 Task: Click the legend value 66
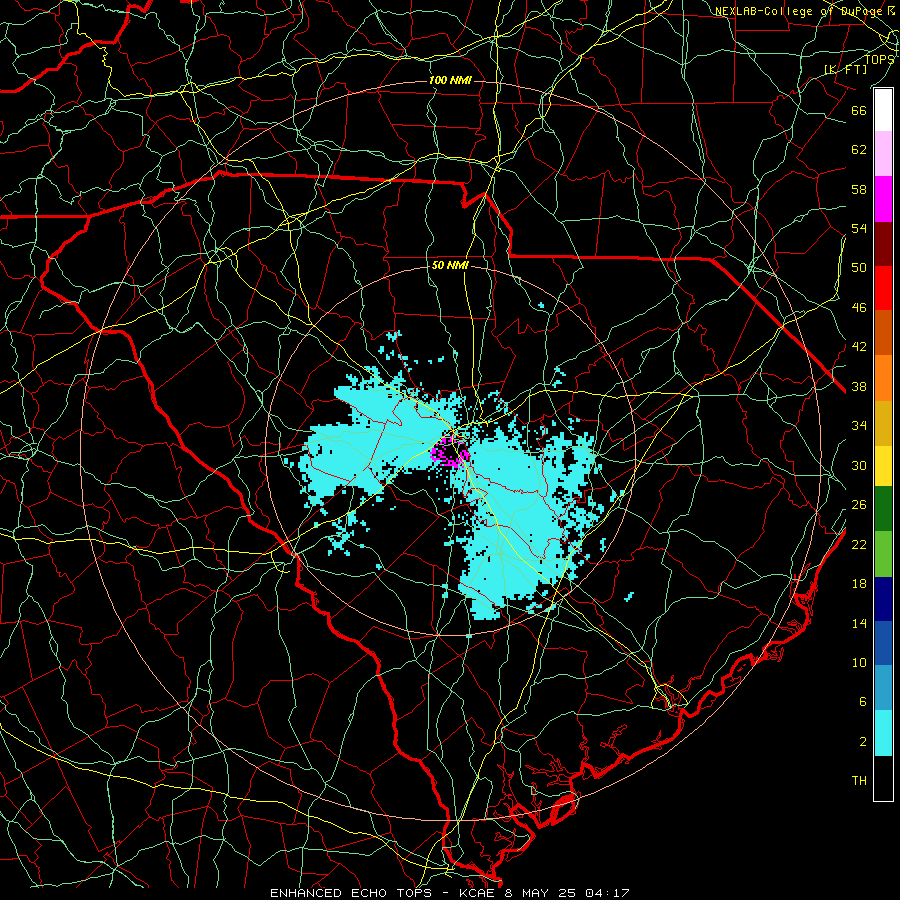[x=859, y=111]
